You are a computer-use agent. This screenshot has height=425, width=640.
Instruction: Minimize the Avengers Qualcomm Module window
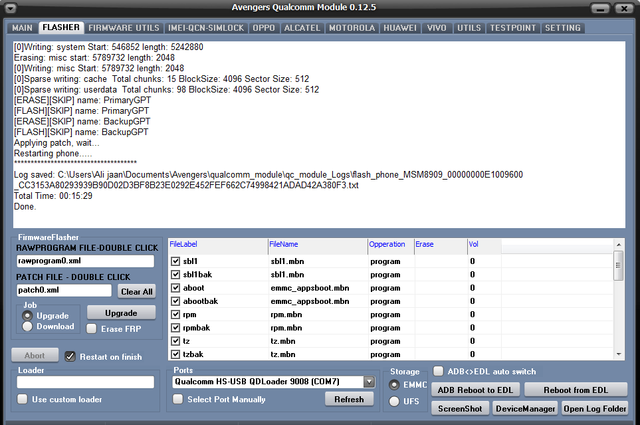pos(600,8)
